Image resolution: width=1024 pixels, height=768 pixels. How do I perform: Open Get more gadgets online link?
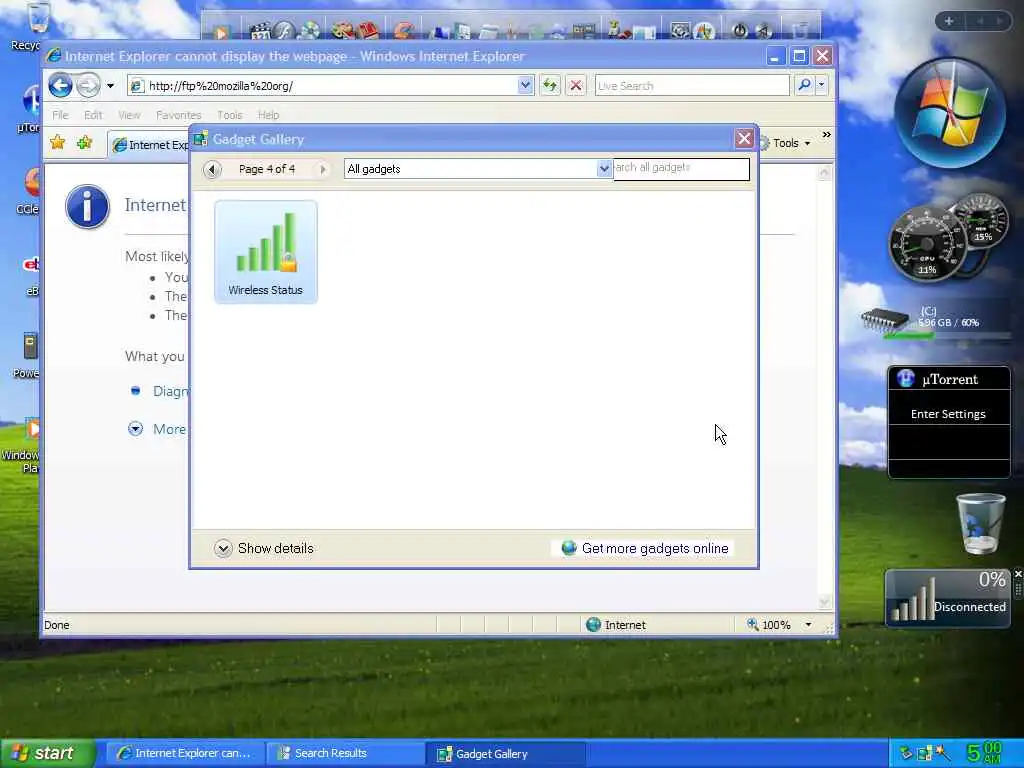(x=645, y=549)
